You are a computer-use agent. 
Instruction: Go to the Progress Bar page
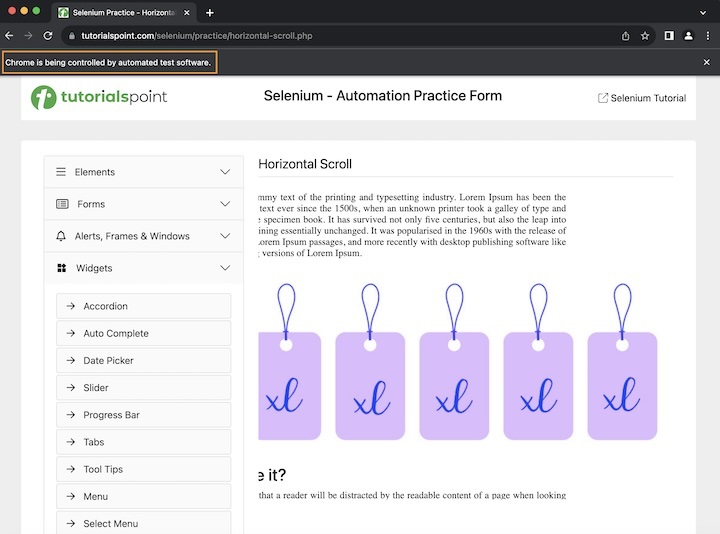coord(111,415)
